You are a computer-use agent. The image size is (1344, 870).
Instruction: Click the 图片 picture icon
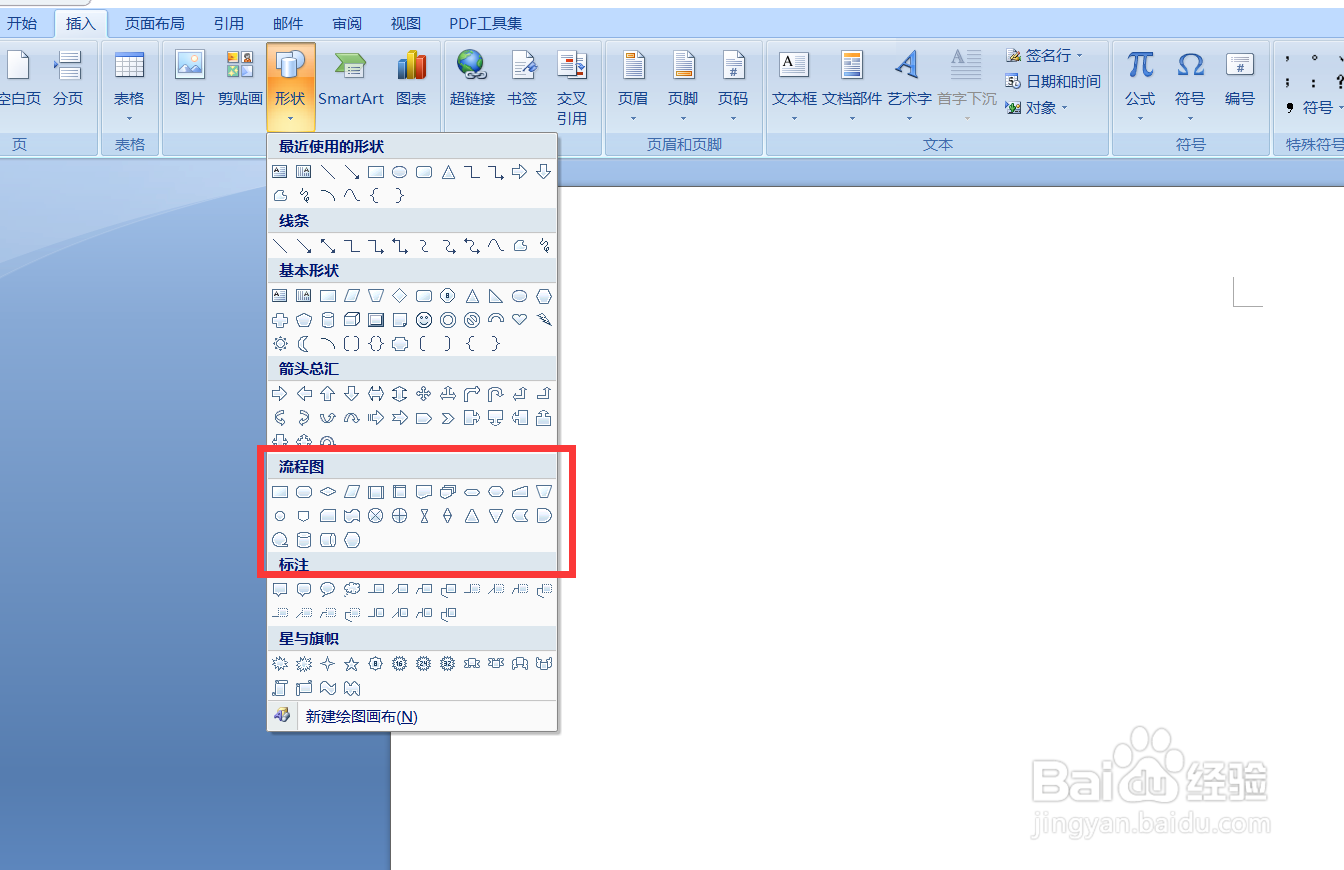click(x=189, y=80)
